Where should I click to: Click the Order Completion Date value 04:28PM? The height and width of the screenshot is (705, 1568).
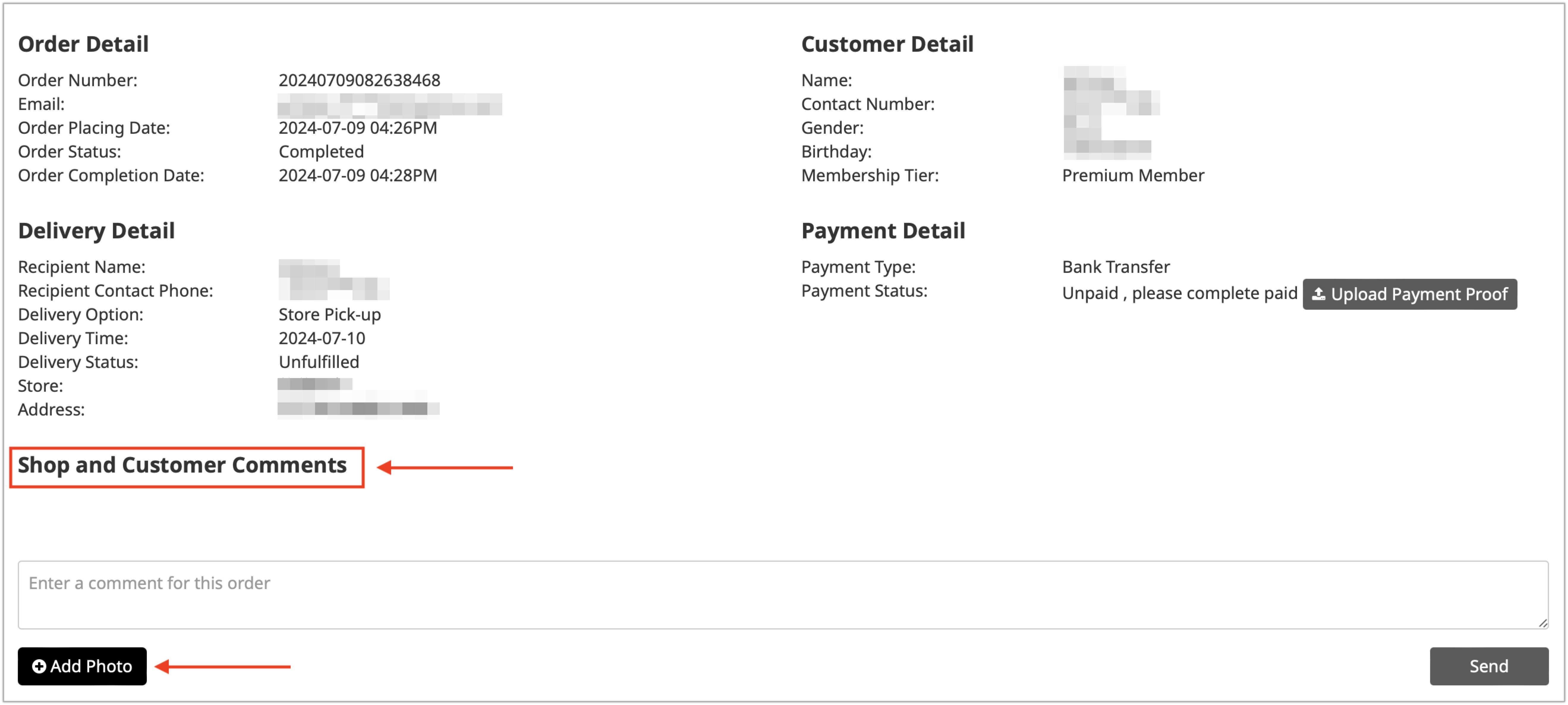pyautogui.click(x=358, y=175)
